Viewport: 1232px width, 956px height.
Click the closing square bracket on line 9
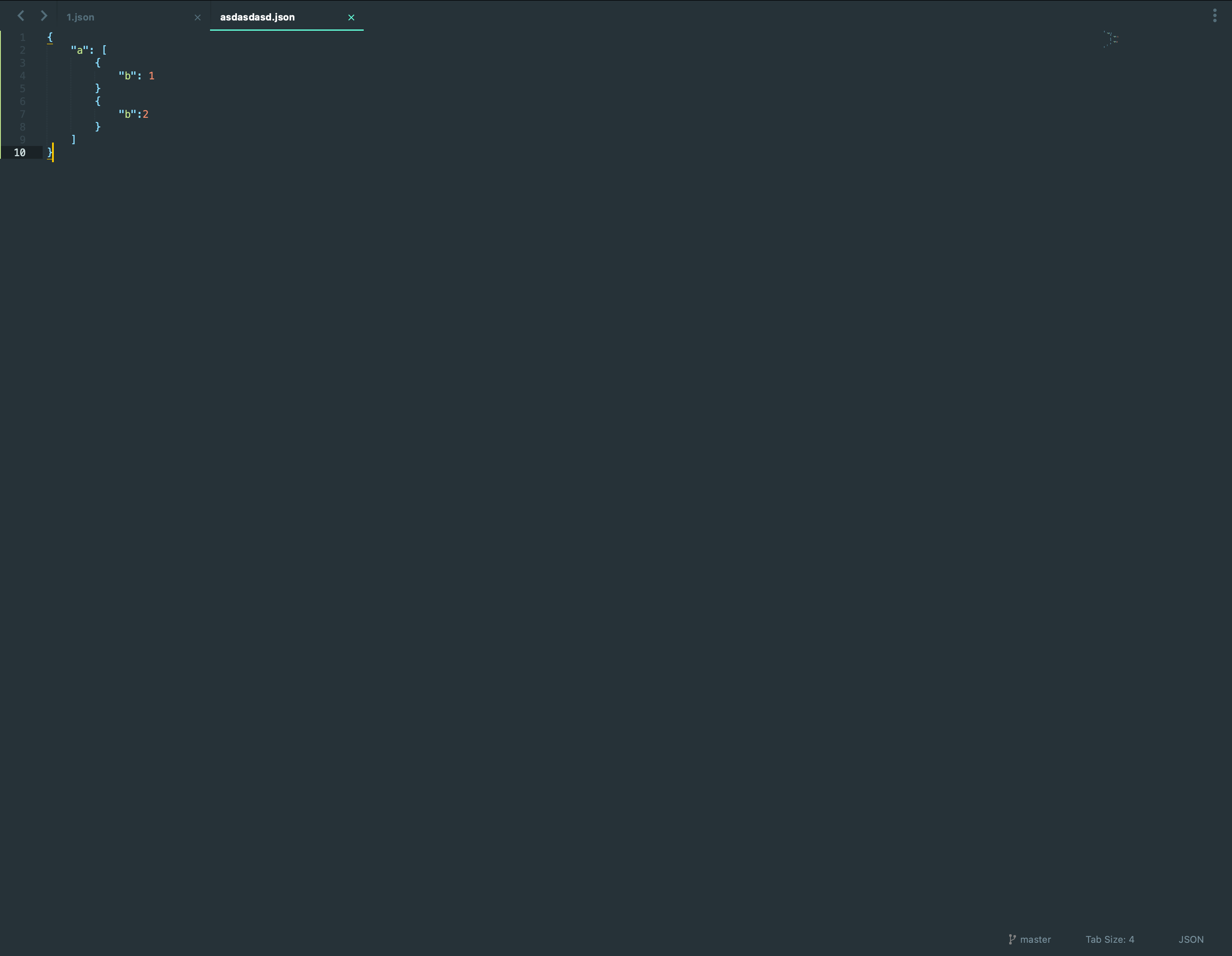[73, 139]
